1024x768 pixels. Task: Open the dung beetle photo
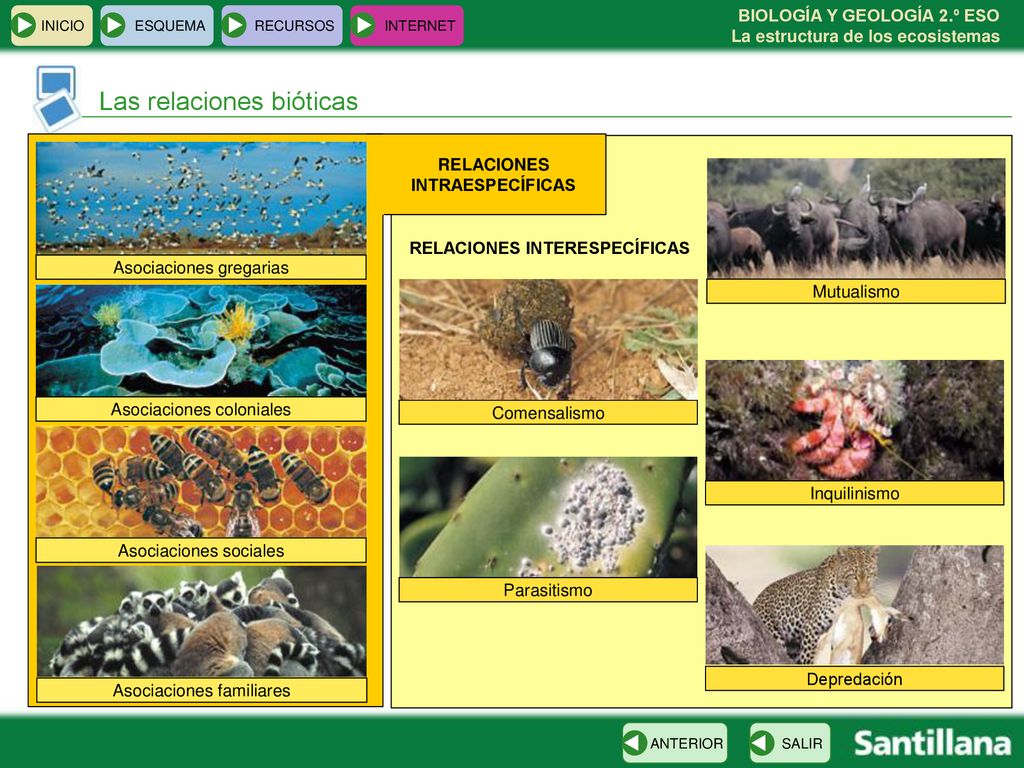(548, 340)
